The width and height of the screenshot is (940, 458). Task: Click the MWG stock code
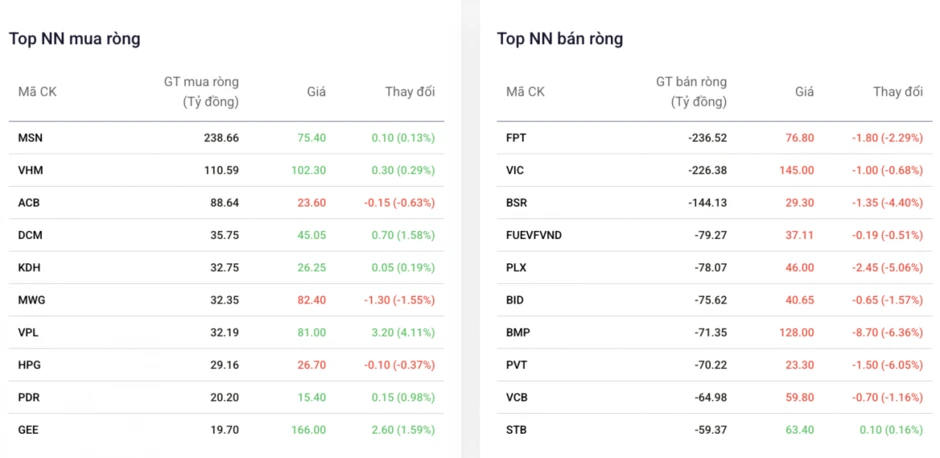point(31,300)
